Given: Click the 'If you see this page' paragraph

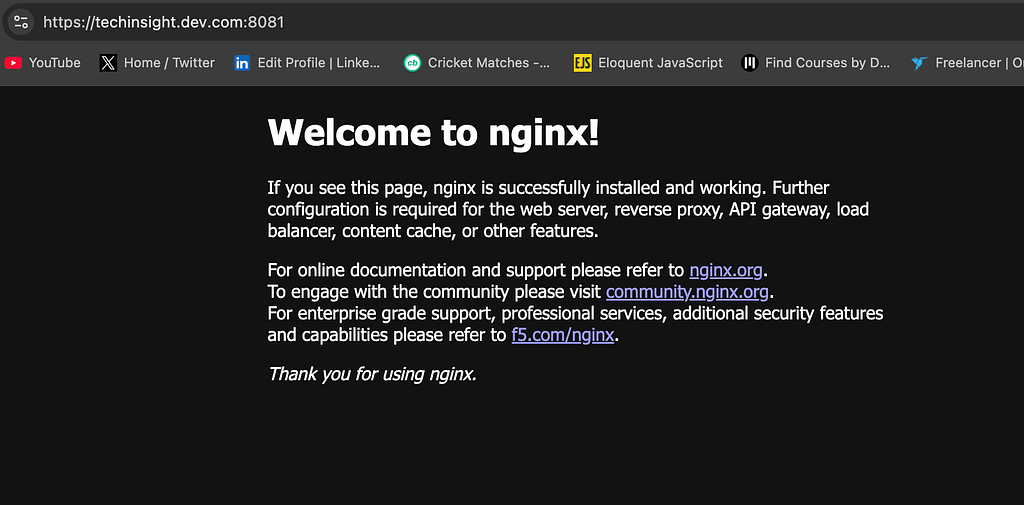Looking at the screenshot, I should (x=568, y=210).
